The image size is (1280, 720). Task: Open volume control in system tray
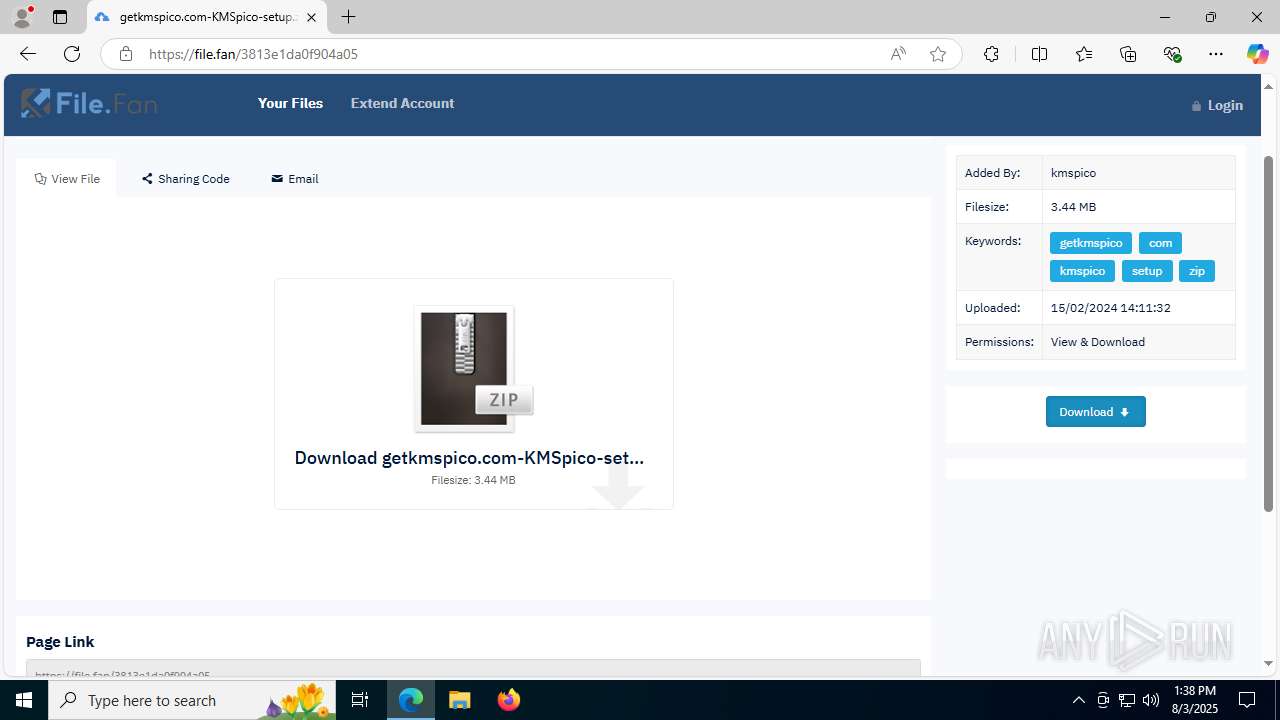(x=1151, y=700)
